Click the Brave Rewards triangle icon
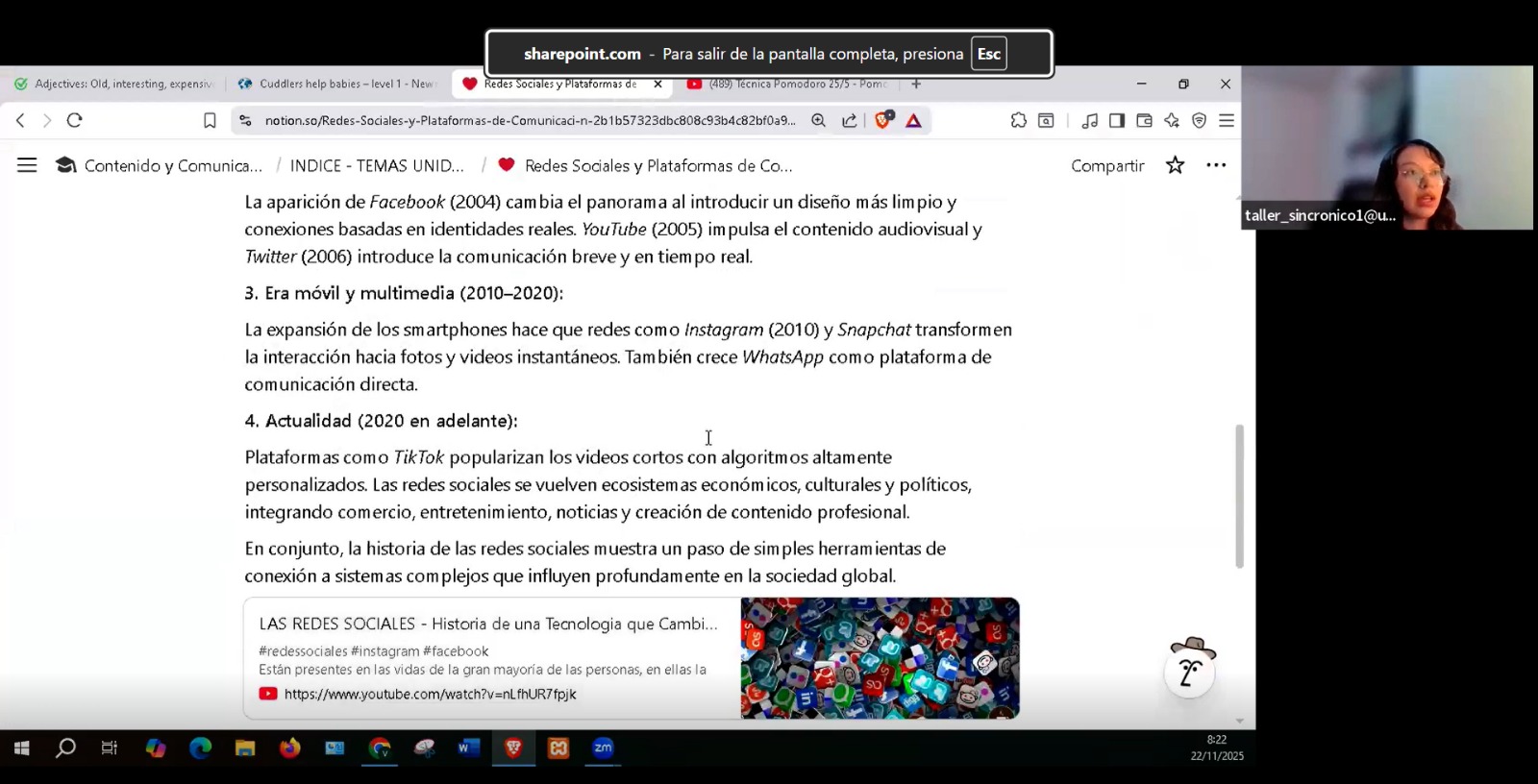The width and height of the screenshot is (1538, 784). (x=913, y=120)
